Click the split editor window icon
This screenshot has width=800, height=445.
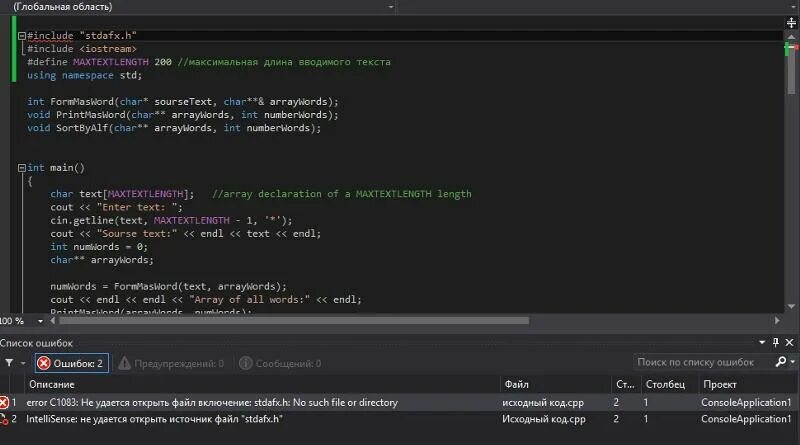coord(791,22)
